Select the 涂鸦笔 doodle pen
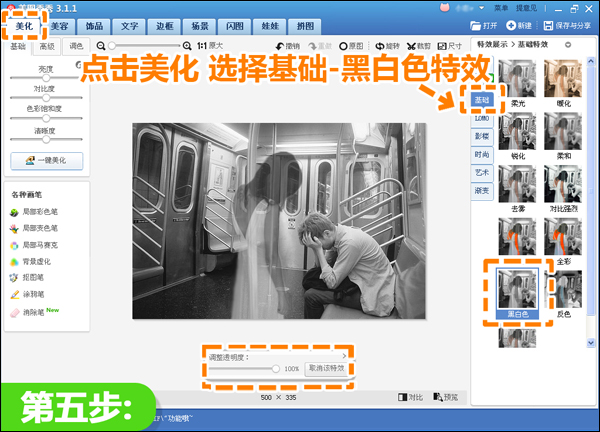This screenshot has height=432, width=600. point(27,294)
